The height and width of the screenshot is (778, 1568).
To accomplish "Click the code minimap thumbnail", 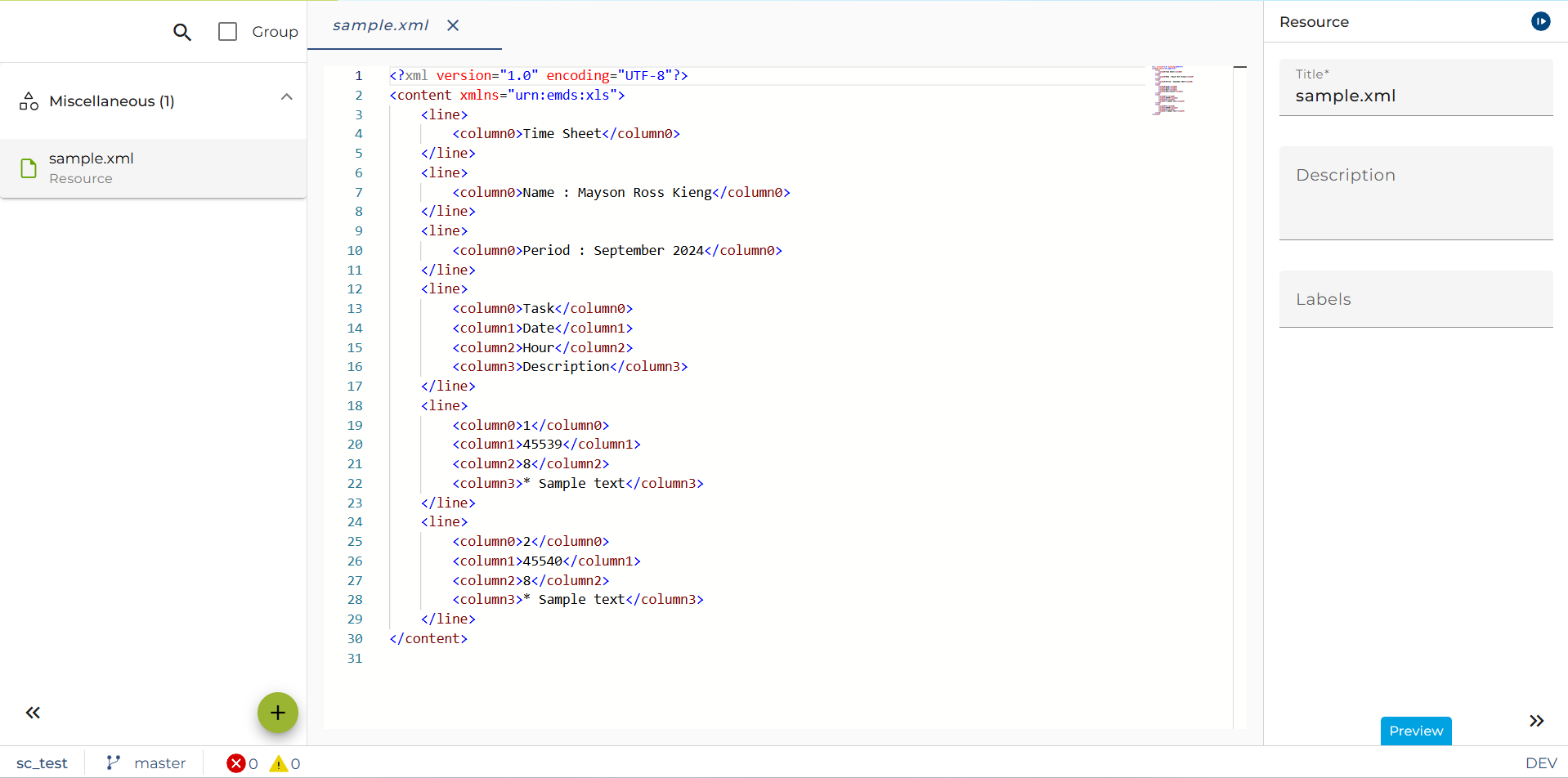I will (1174, 90).
